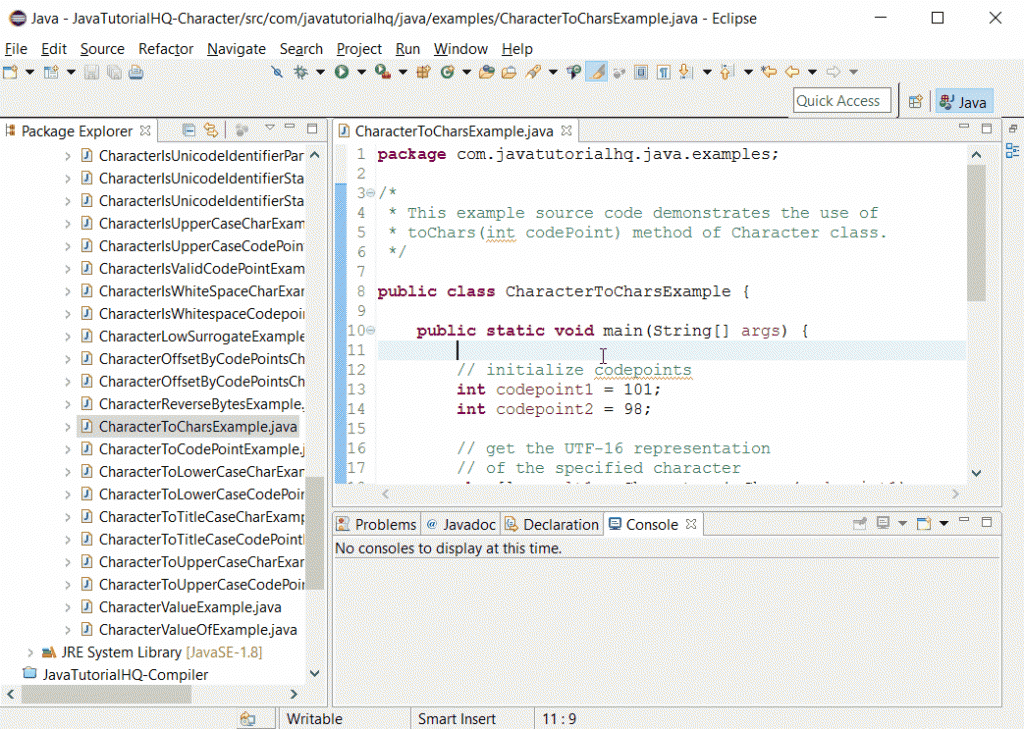Toggle Link with Editor in Package Explorer
The image size is (1024, 729).
tap(210, 130)
